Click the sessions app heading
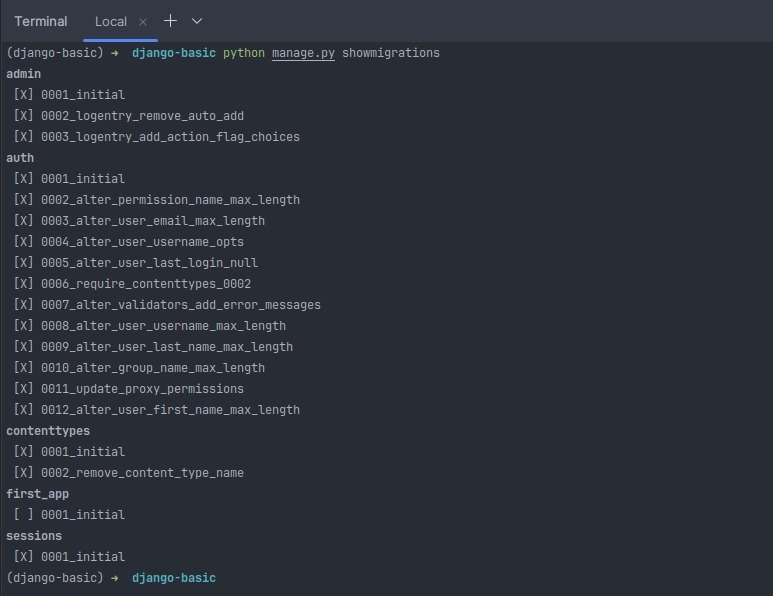The image size is (773, 596). (x=34, y=535)
